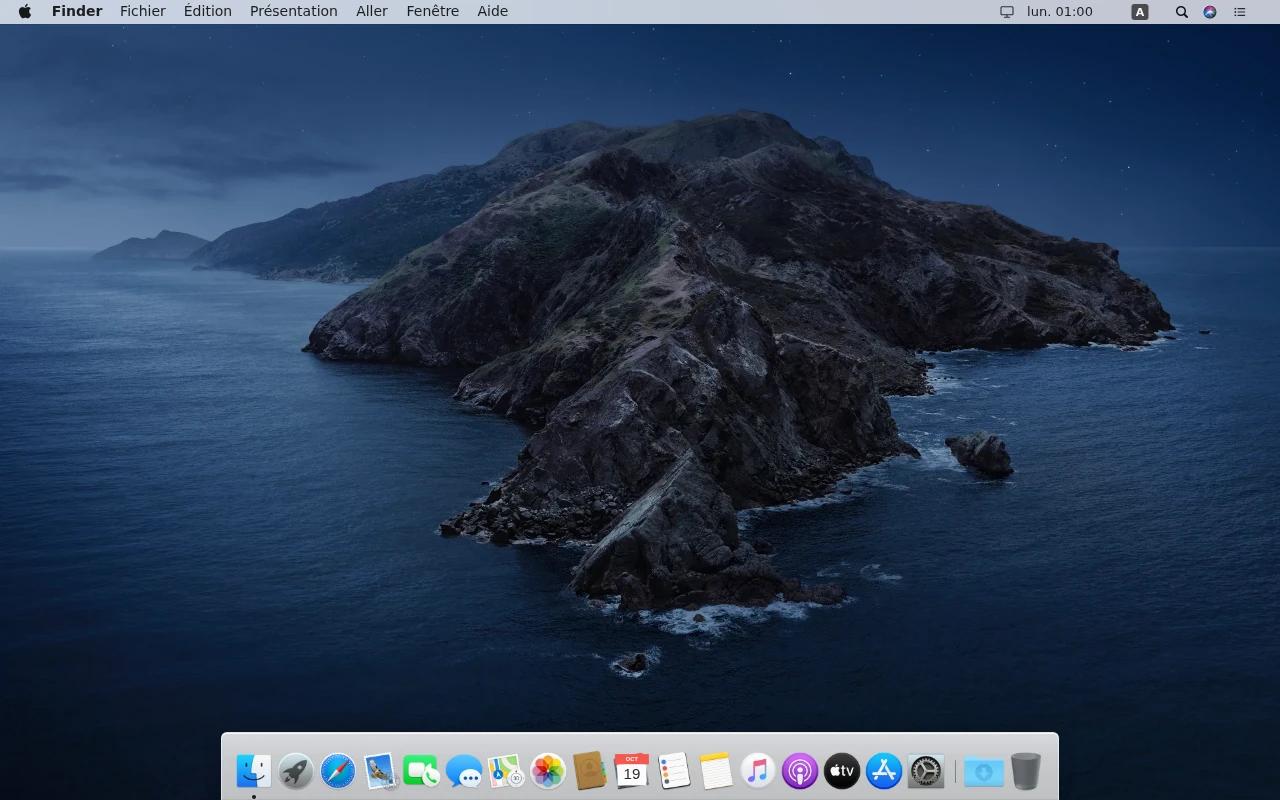1280x800 pixels.
Task: Open the Reminders app
Action: [674, 771]
